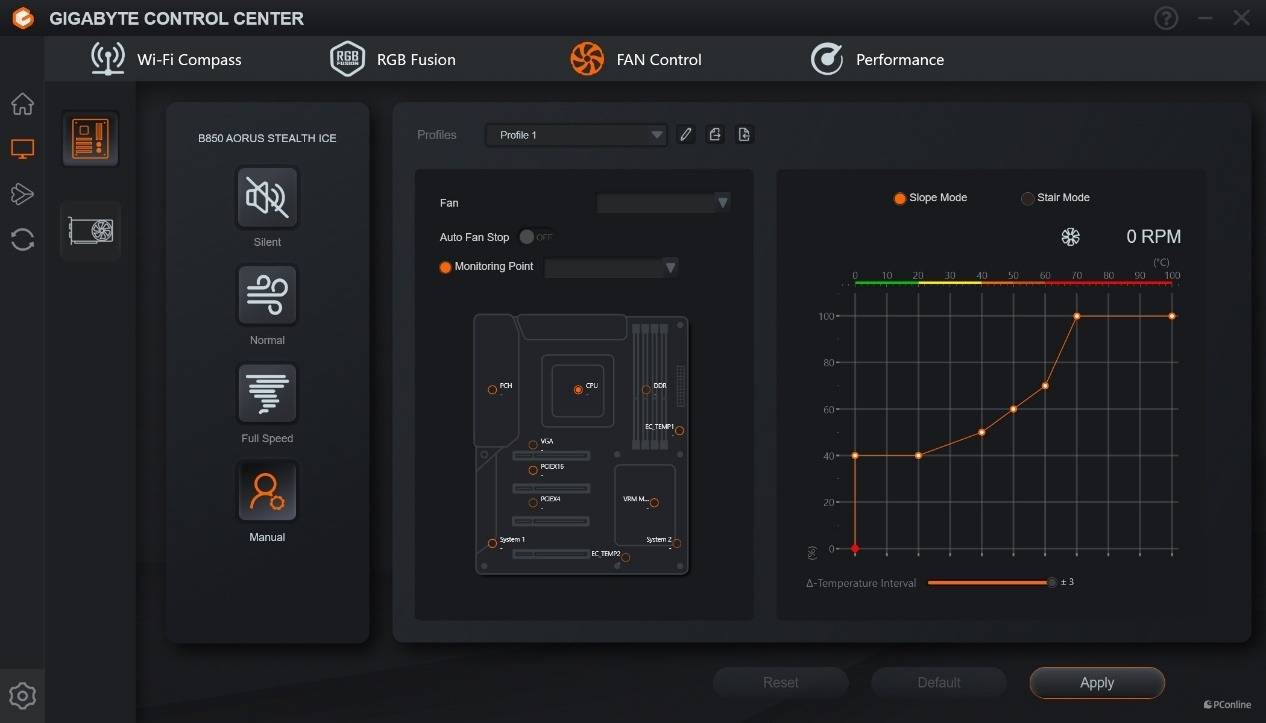The width and height of the screenshot is (1266, 723).
Task: Click the Apply button
Action: [x=1097, y=683]
